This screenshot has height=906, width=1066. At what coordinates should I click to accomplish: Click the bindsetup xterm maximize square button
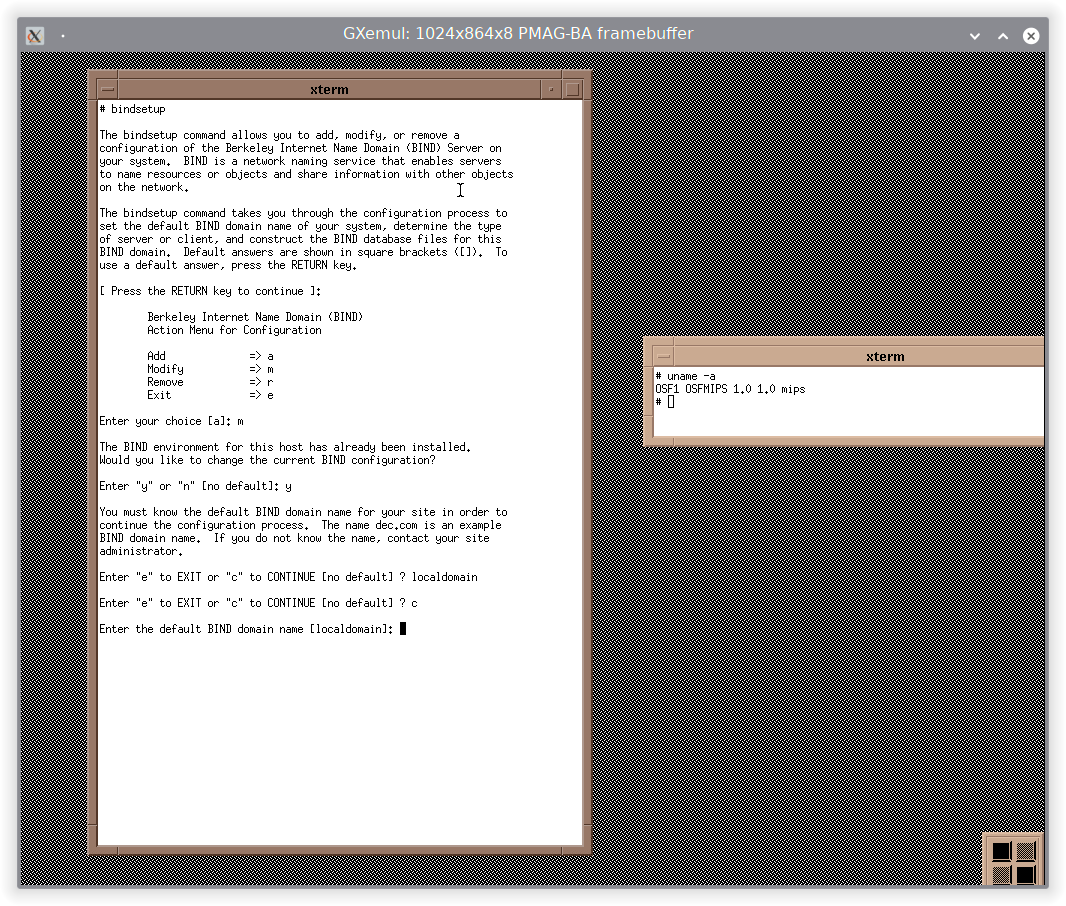pos(572,89)
